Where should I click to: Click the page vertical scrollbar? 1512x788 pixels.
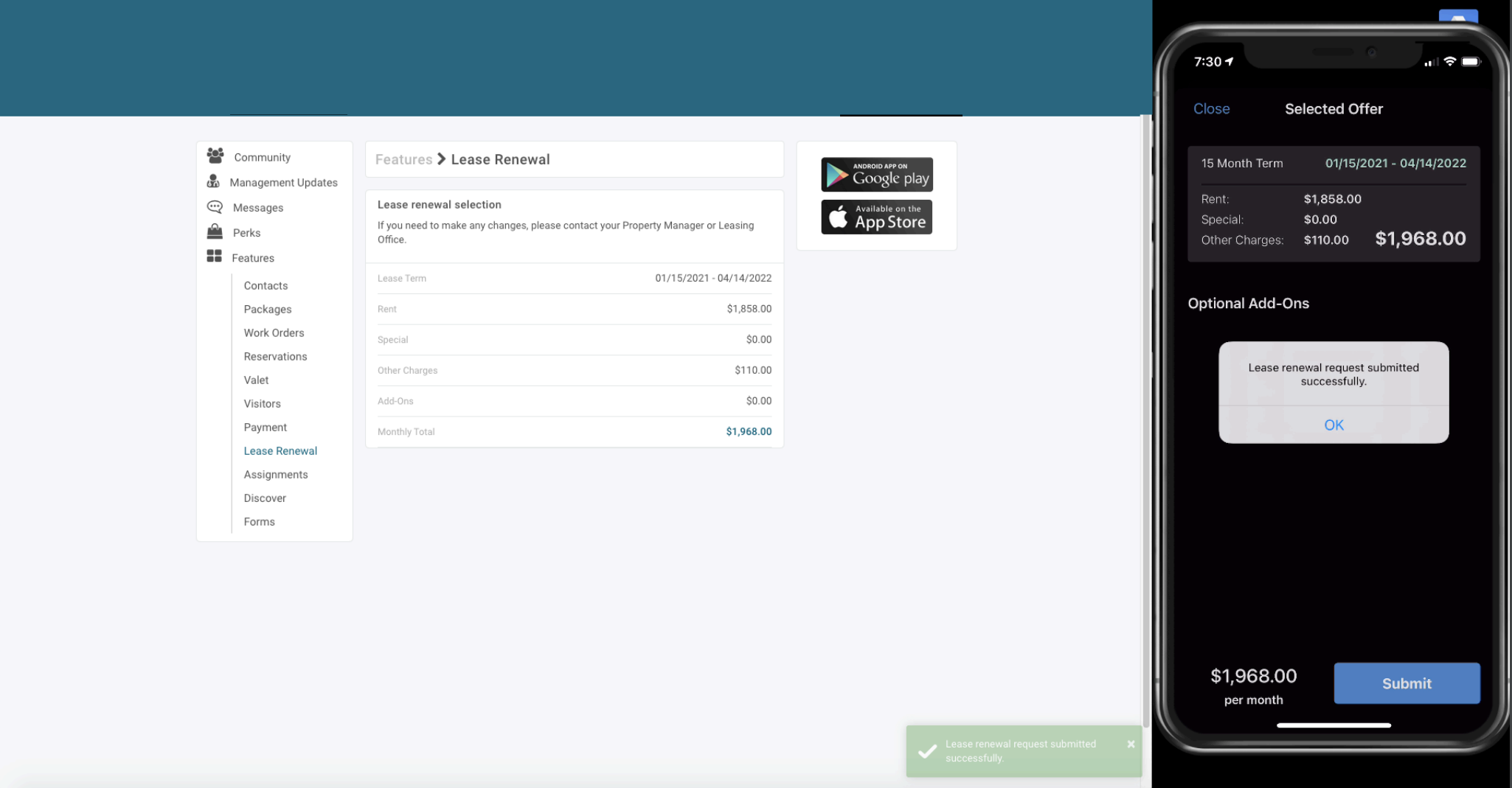1145,420
